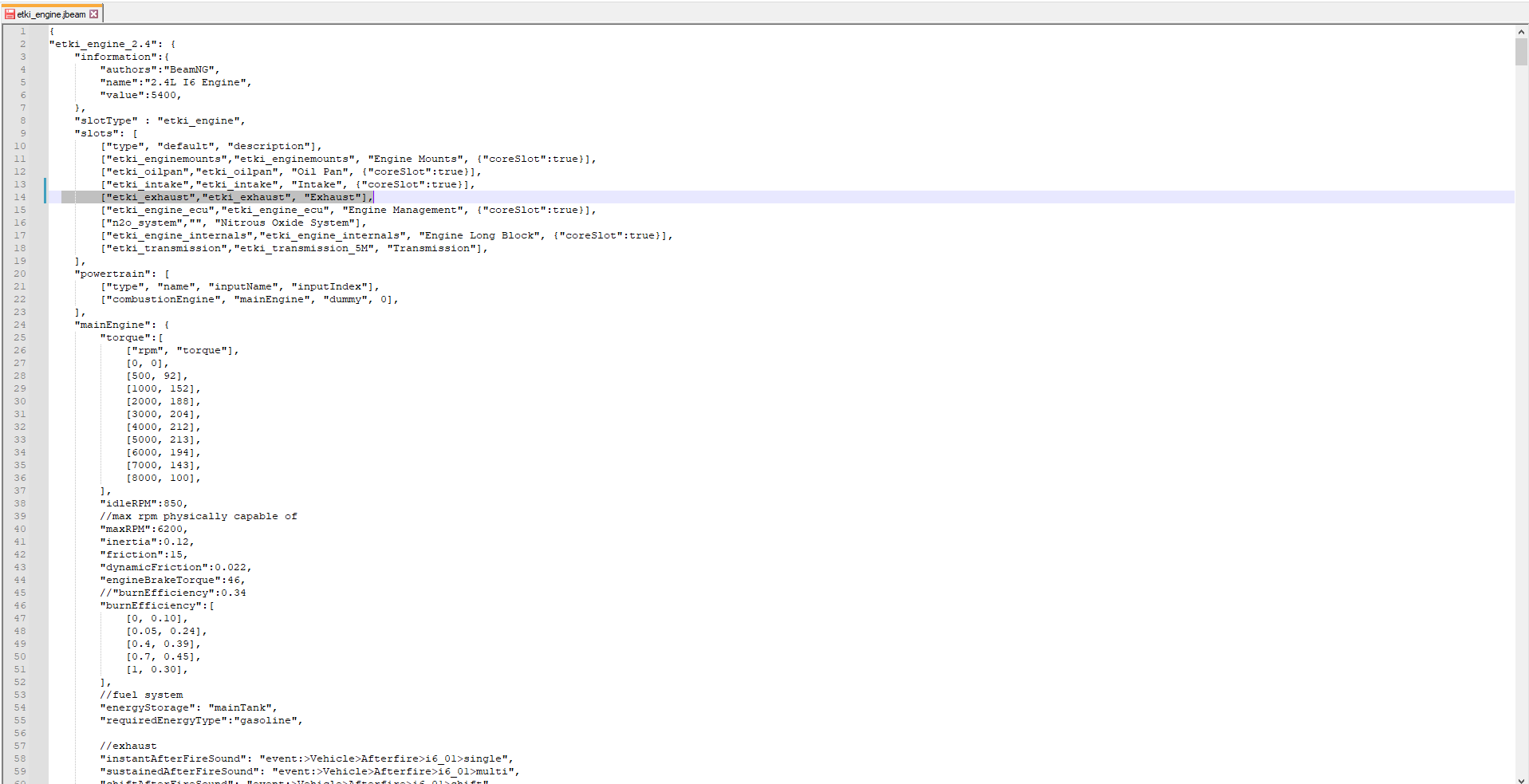Image resolution: width=1529 pixels, height=784 pixels.
Task: Click "Nitrous Oxide System" text
Action: click(x=285, y=223)
